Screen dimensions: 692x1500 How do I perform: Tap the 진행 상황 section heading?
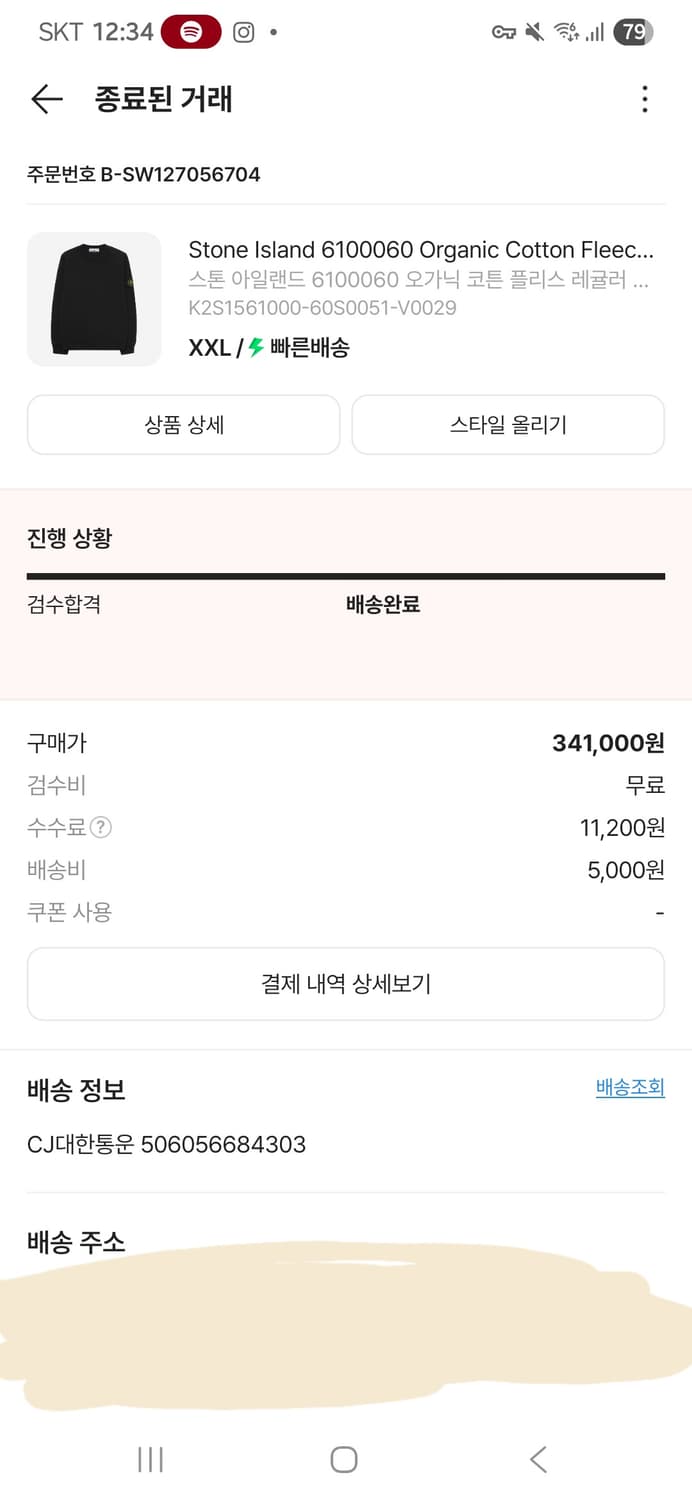tap(65, 538)
